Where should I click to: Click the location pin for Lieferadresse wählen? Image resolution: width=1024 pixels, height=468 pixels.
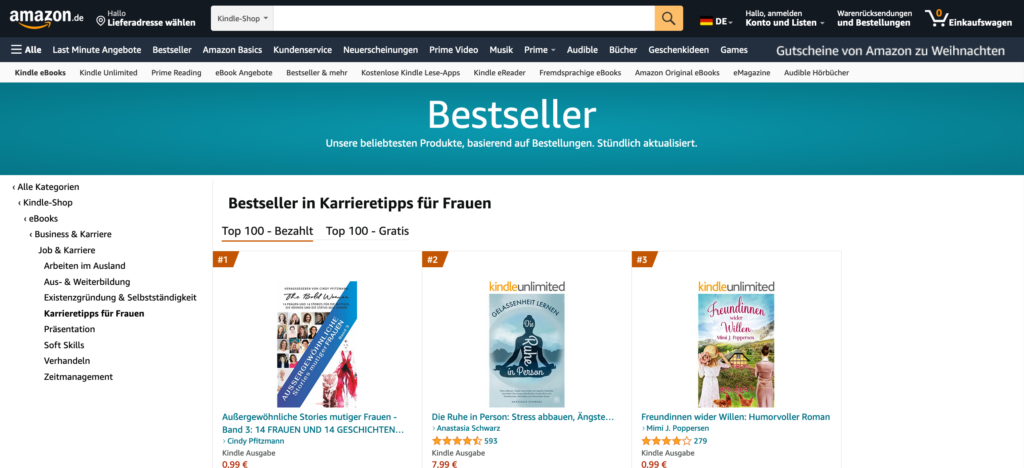click(x=101, y=22)
